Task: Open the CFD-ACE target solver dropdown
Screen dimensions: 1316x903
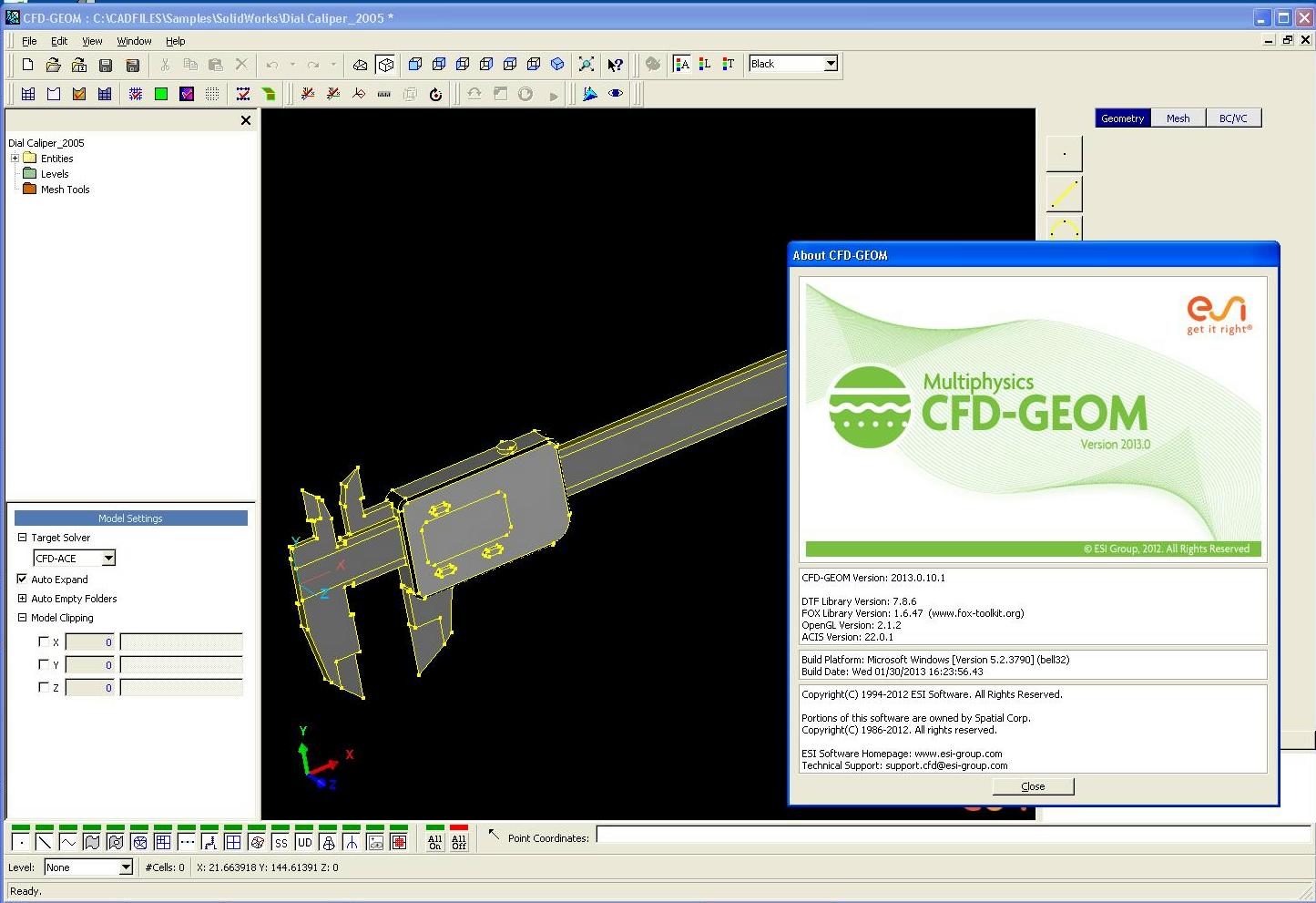Action: 108,558
